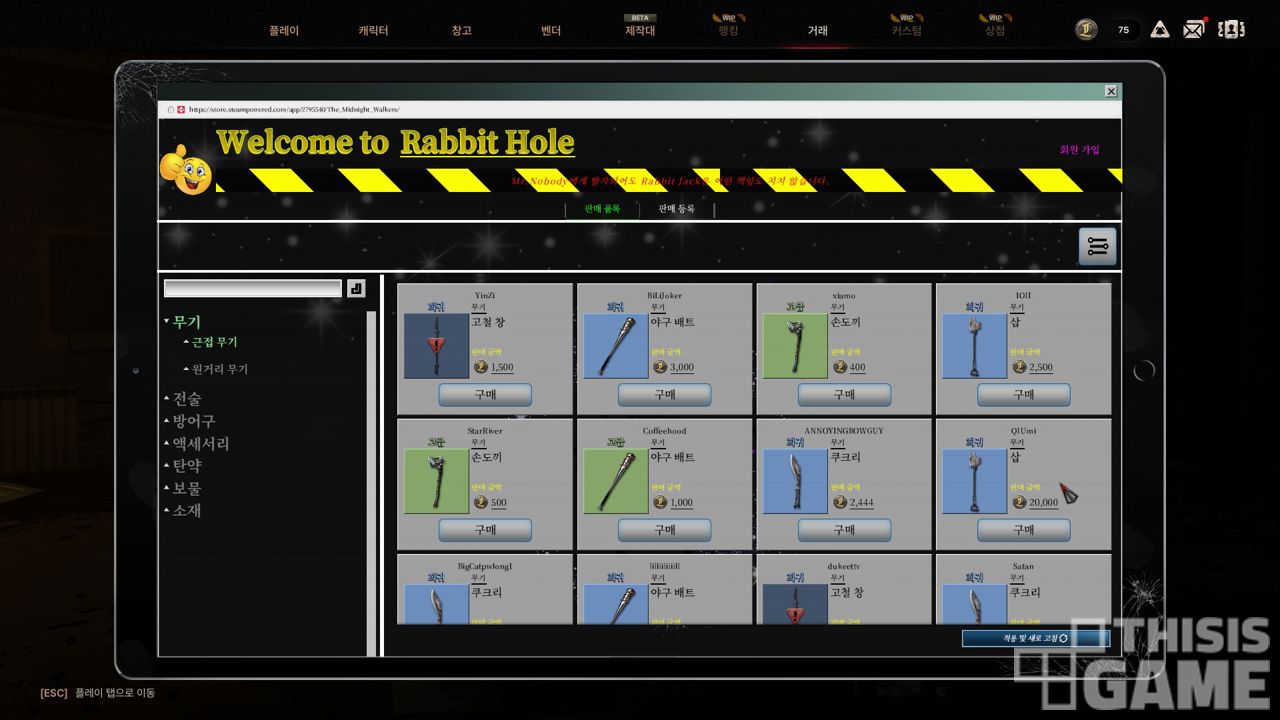The width and height of the screenshot is (1280, 720).
Task: Click the search icon beside search field
Action: coord(356,288)
